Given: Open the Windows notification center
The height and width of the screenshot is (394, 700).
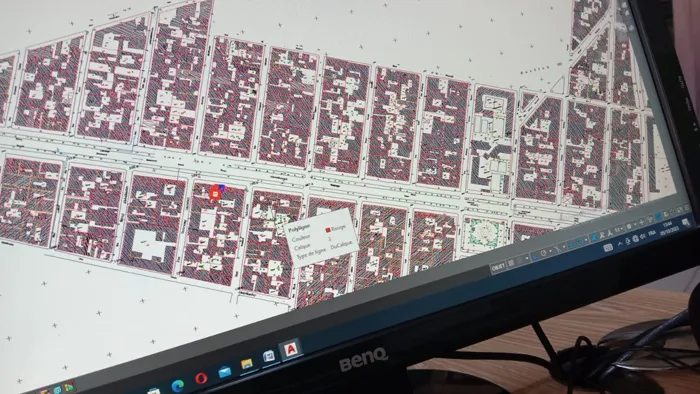Looking at the screenshot, I should pyautogui.click(x=686, y=222).
